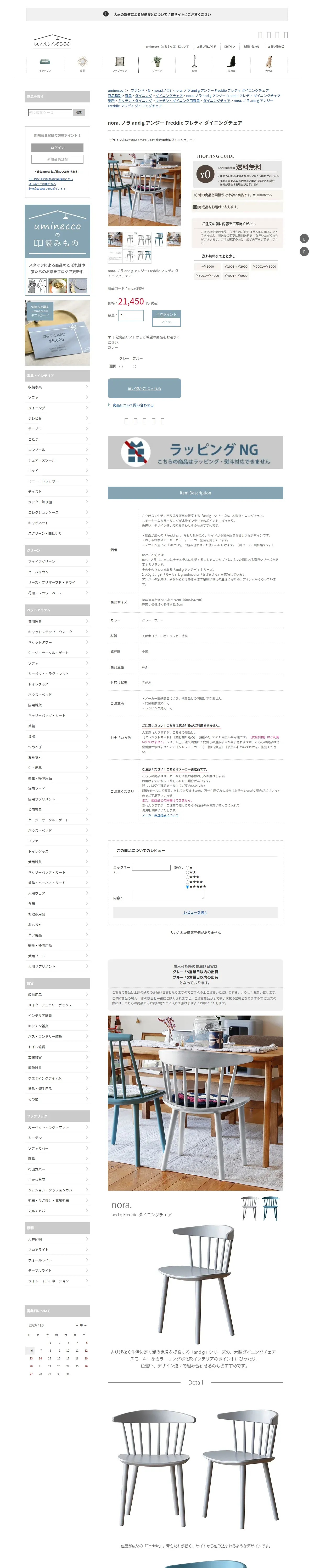The height and width of the screenshot is (1568, 314).
Task: Select the four-star review rating
Action: tap(187, 882)
